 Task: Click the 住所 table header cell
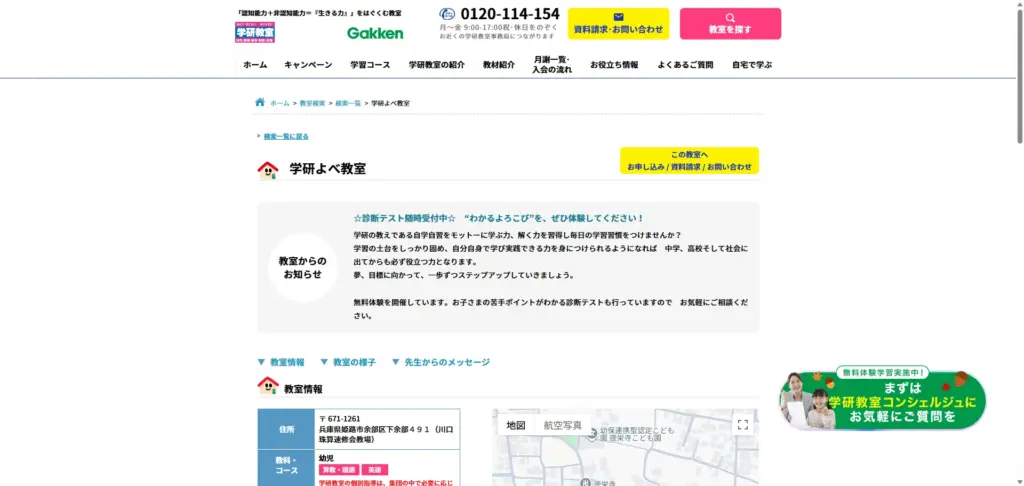(x=286, y=429)
